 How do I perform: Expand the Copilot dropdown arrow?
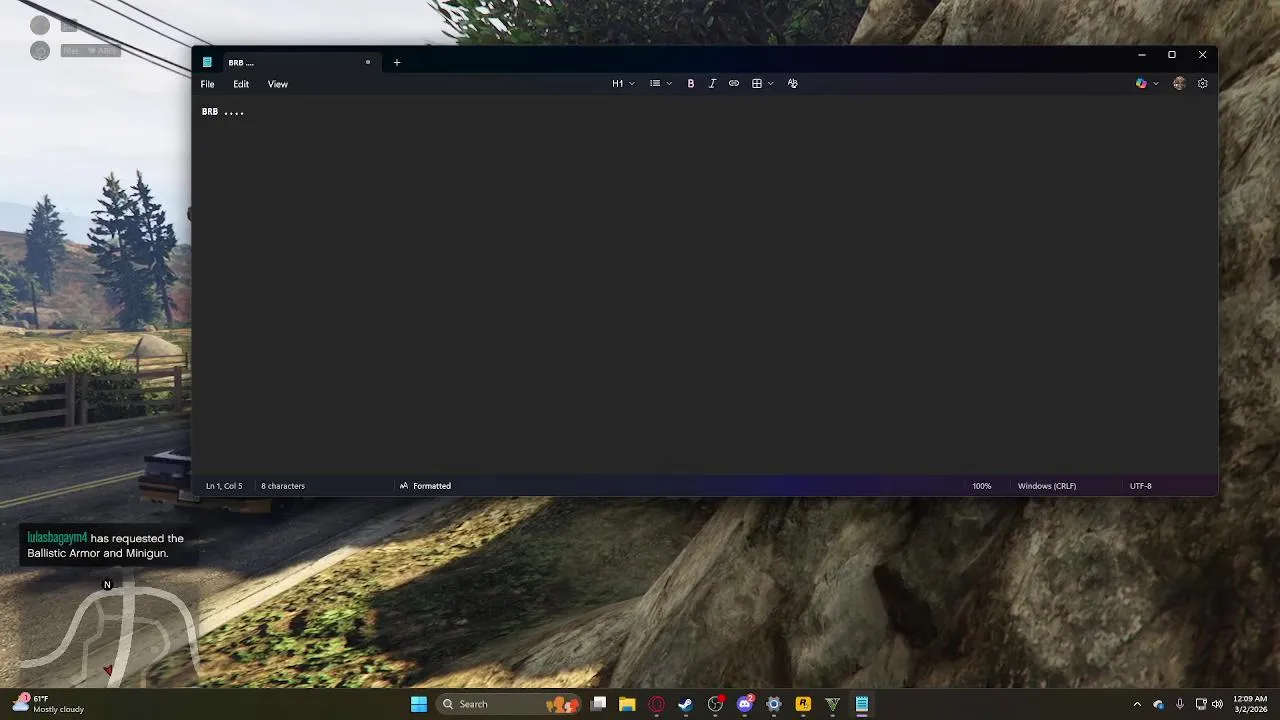point(1156,84)
